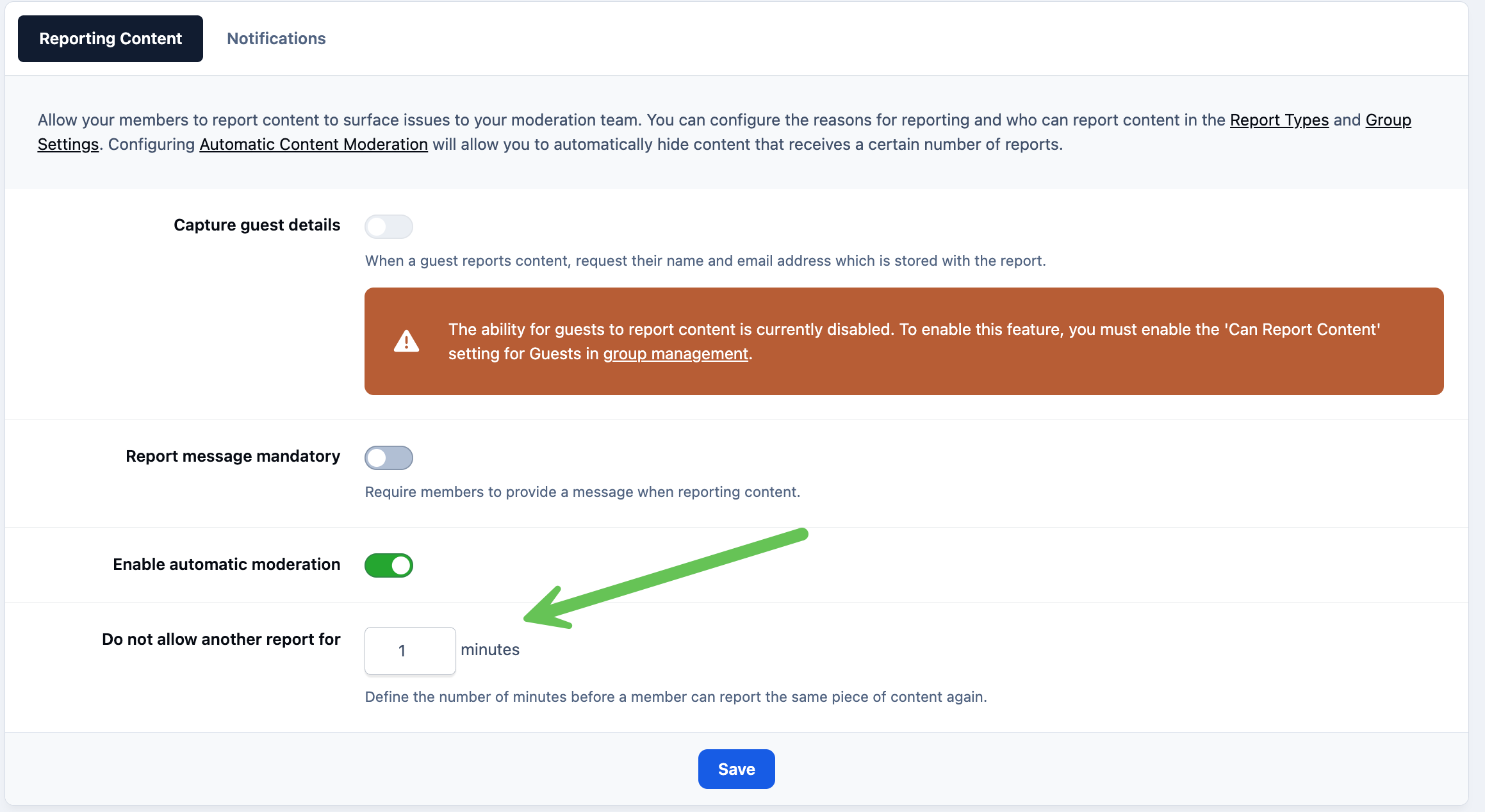Focus the minutes number input field

pos(410,651)
